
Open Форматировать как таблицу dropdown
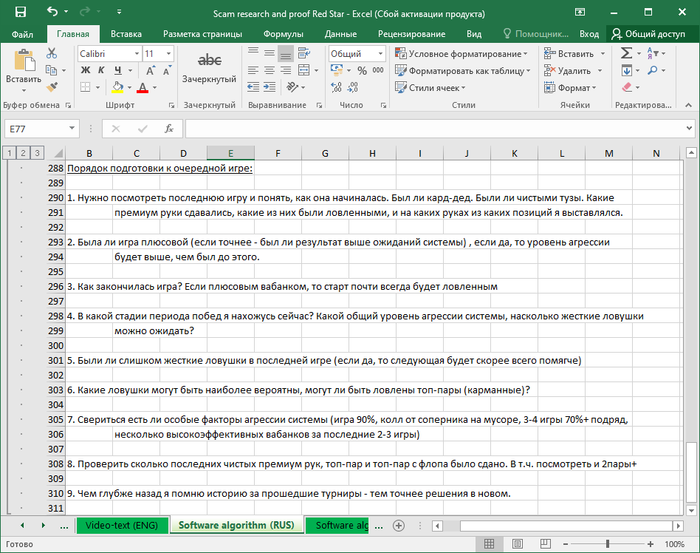point(463,71)
